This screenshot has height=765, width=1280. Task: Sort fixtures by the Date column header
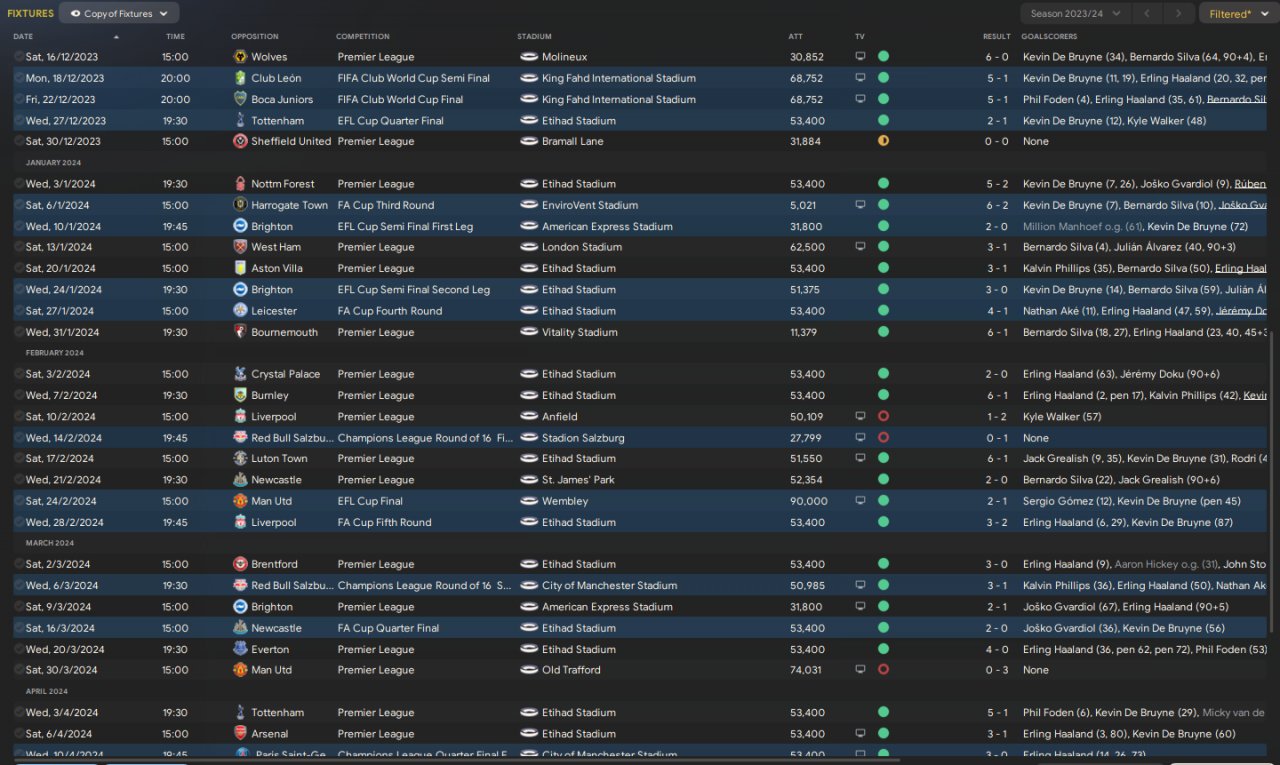pyautogui.click(x=23, y=37)
